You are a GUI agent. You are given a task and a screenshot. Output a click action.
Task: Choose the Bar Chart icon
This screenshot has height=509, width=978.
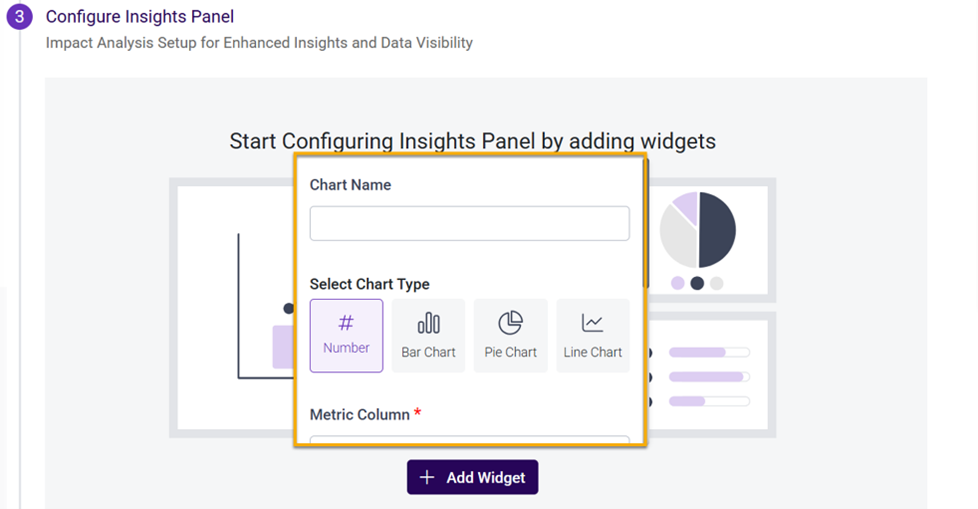pyautogui.click(x=428, y=322)
